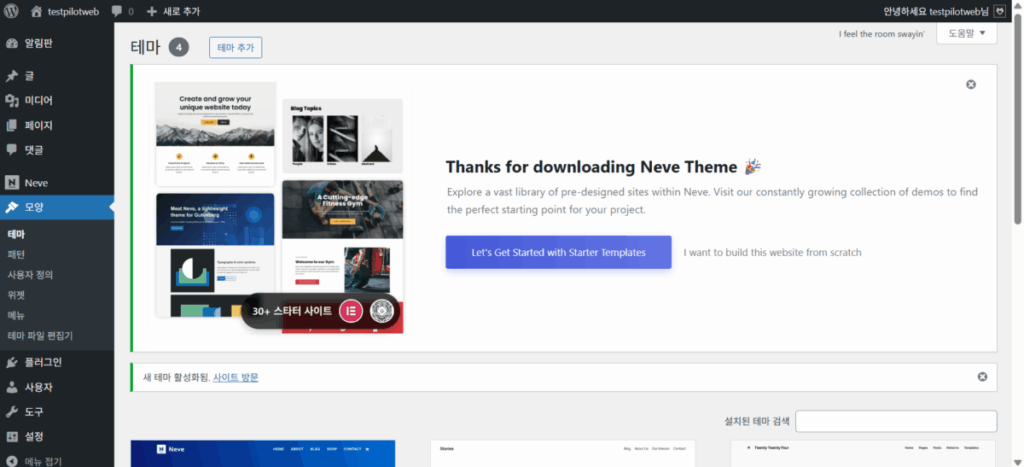The height and width of the screenshot is (467, 1024).
Task: Click the 설치된 테마 검색 input field
Action: [895, 421]
